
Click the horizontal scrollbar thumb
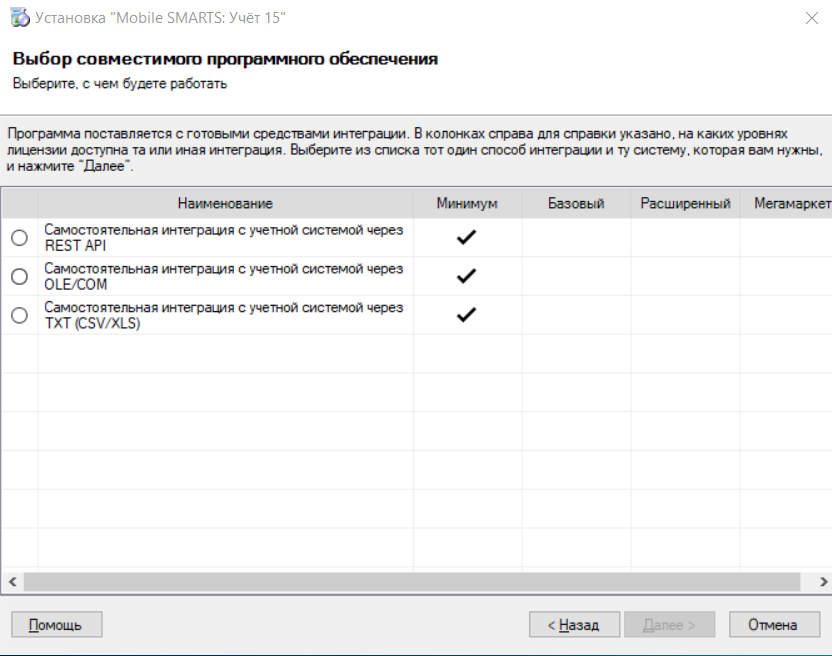click(x=412, y=582)
